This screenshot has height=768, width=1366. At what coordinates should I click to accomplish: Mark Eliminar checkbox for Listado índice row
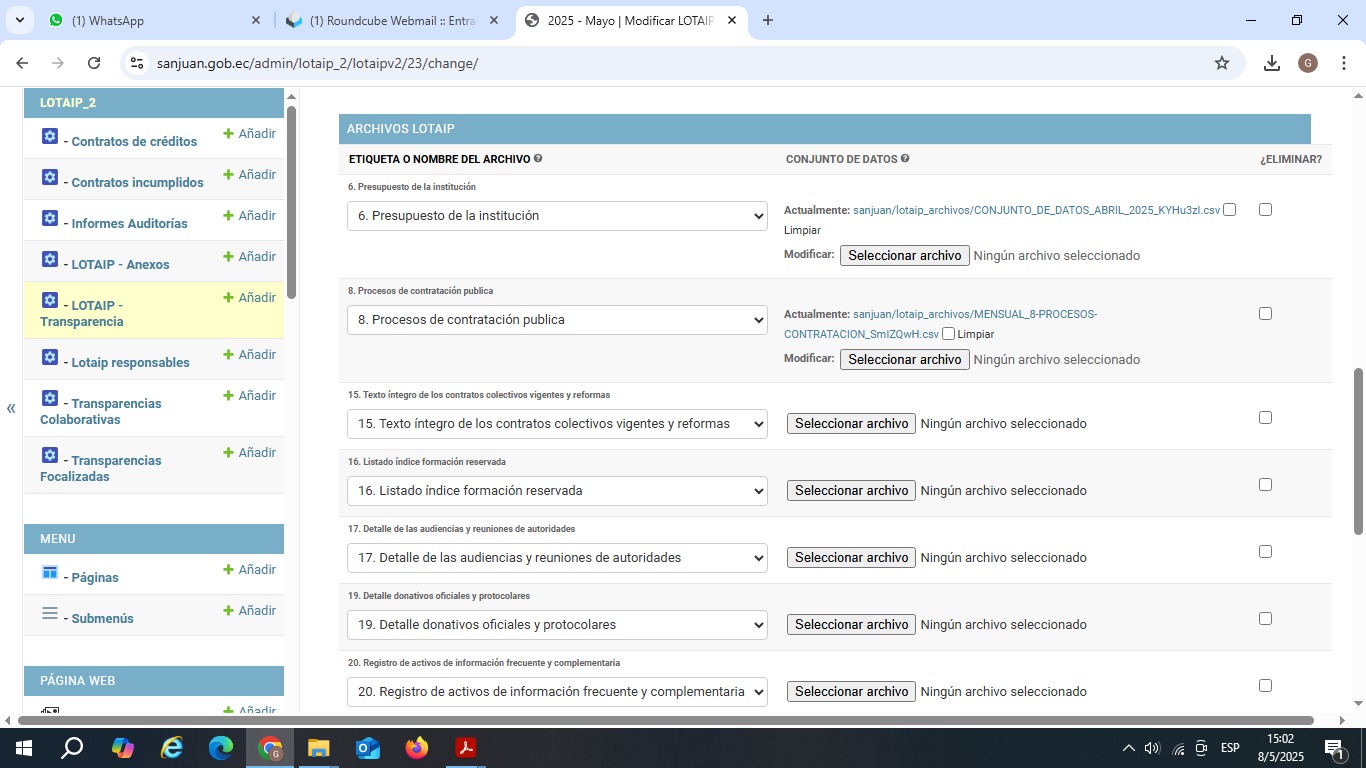[1265, 485]
